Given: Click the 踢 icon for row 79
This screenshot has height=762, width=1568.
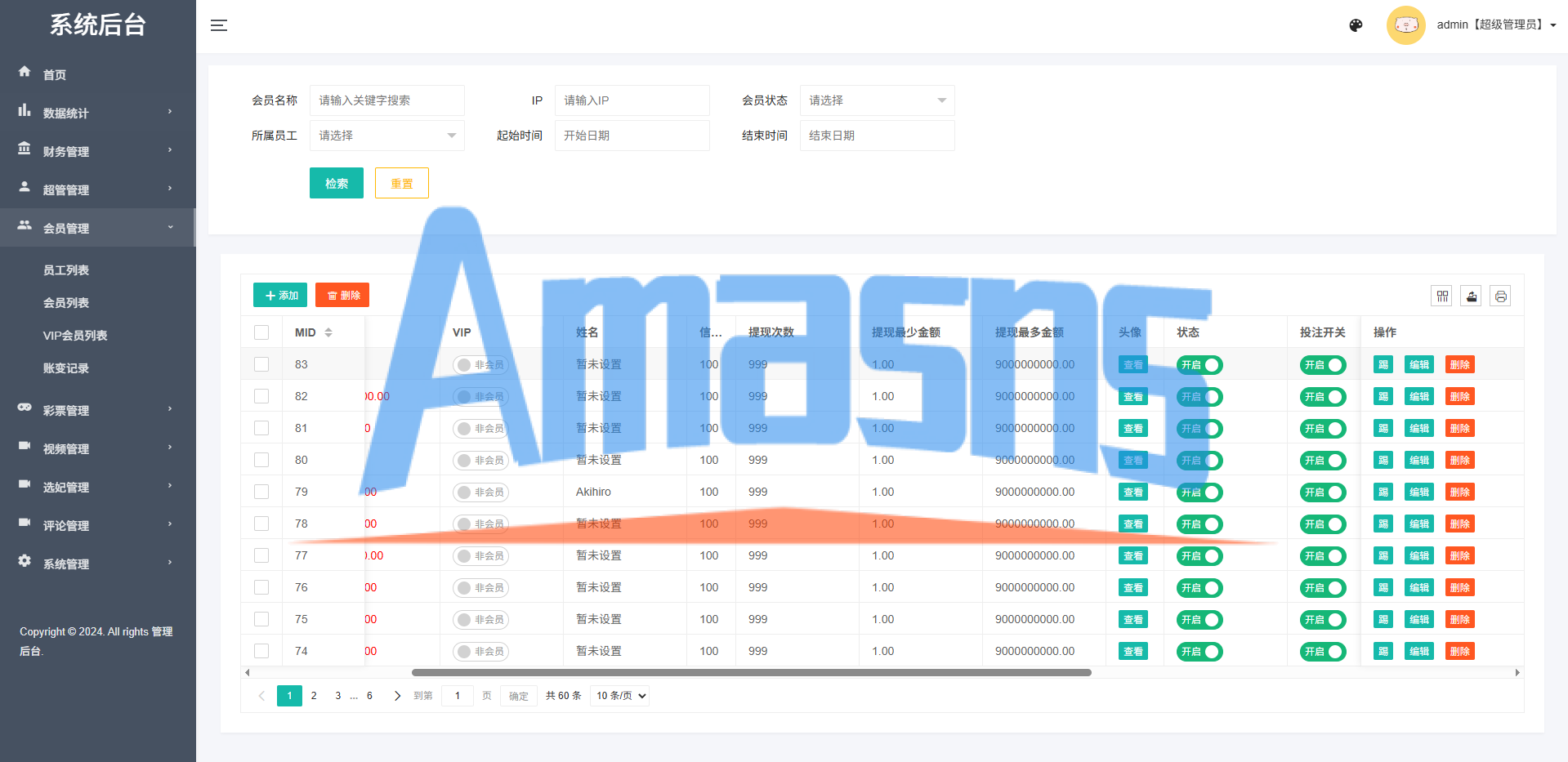Looking at the screenshot, I should [1383, 492].
